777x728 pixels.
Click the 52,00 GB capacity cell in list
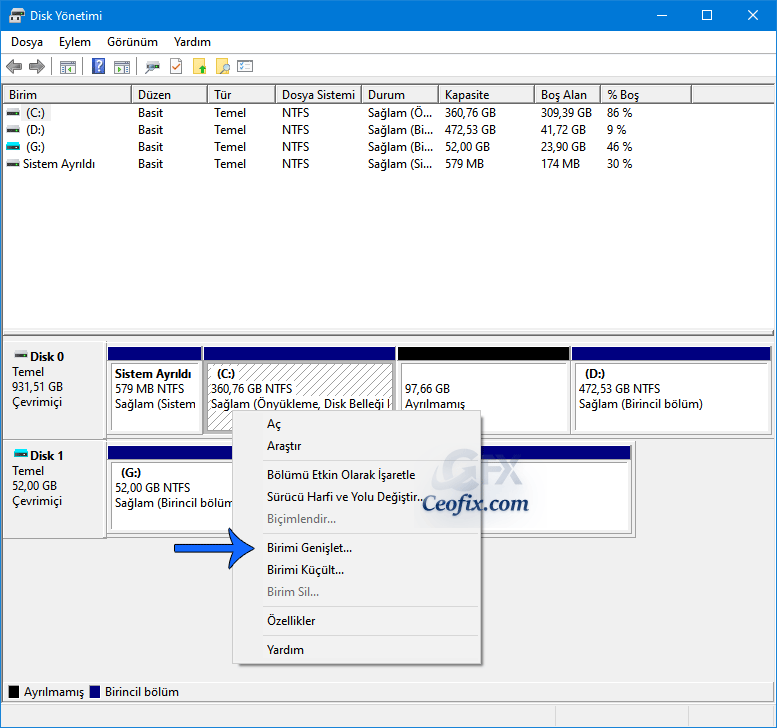[x=467, y=147]
